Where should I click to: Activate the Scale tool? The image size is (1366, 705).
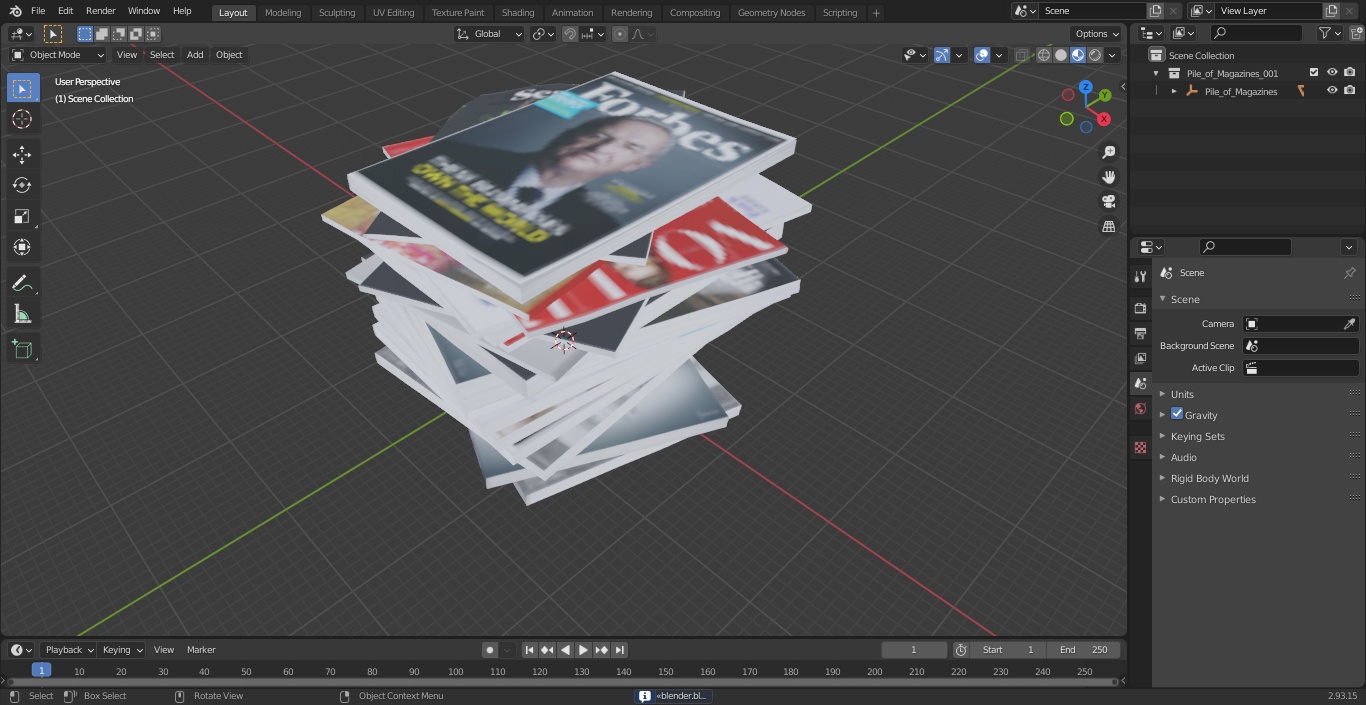[22, 216]
